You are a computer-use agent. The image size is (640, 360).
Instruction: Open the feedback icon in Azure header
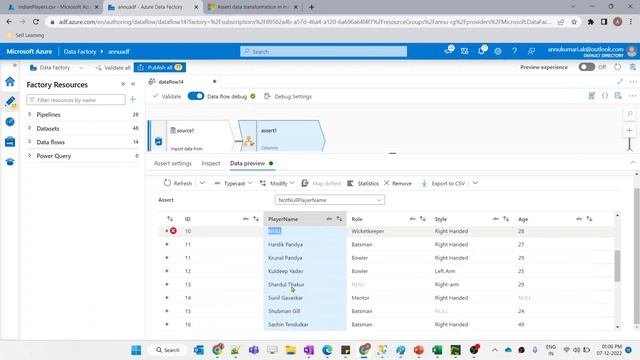pyautogui.click(x=531, y=51)
